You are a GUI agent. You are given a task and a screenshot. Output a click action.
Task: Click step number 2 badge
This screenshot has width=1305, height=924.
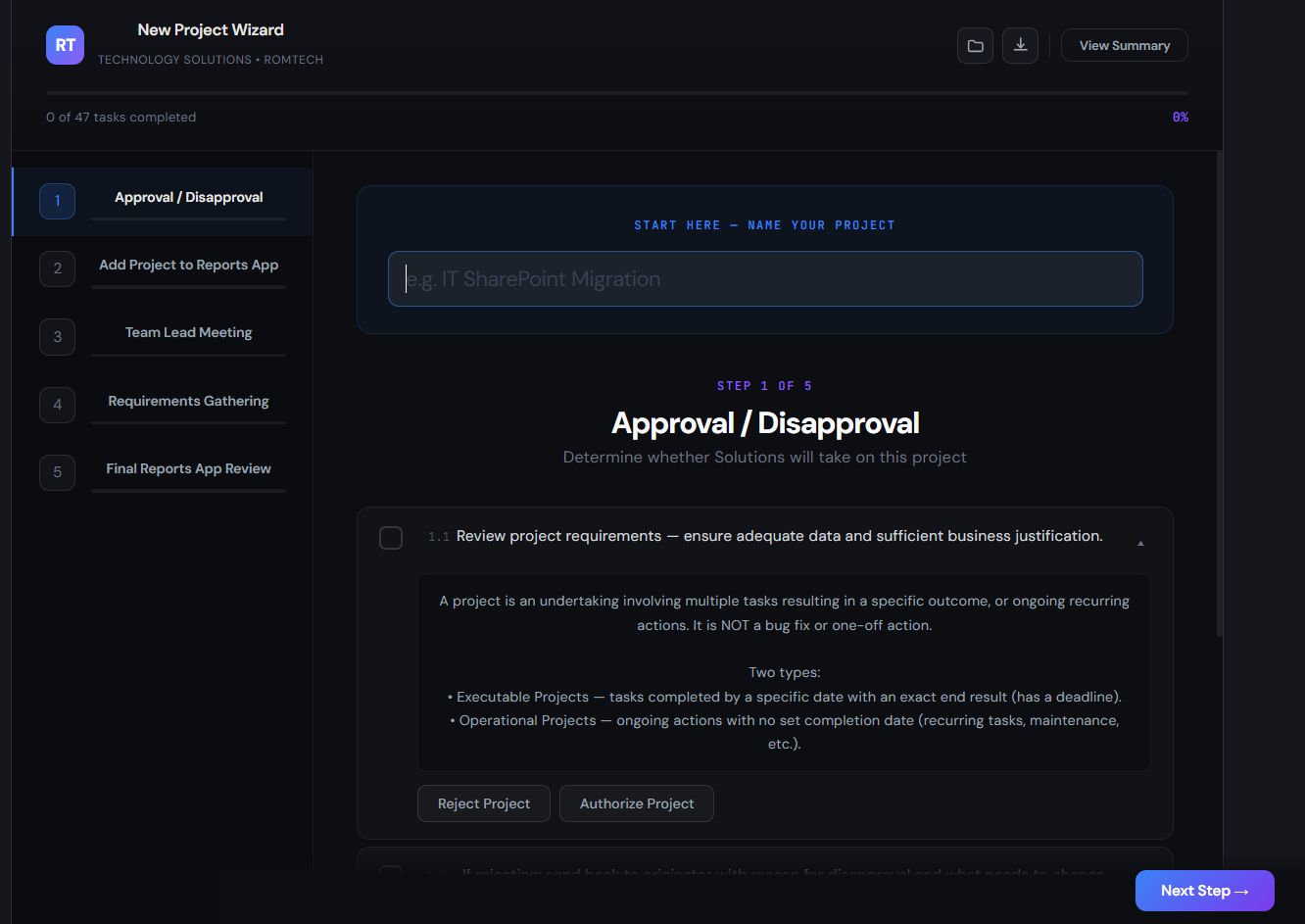(57, 268)
